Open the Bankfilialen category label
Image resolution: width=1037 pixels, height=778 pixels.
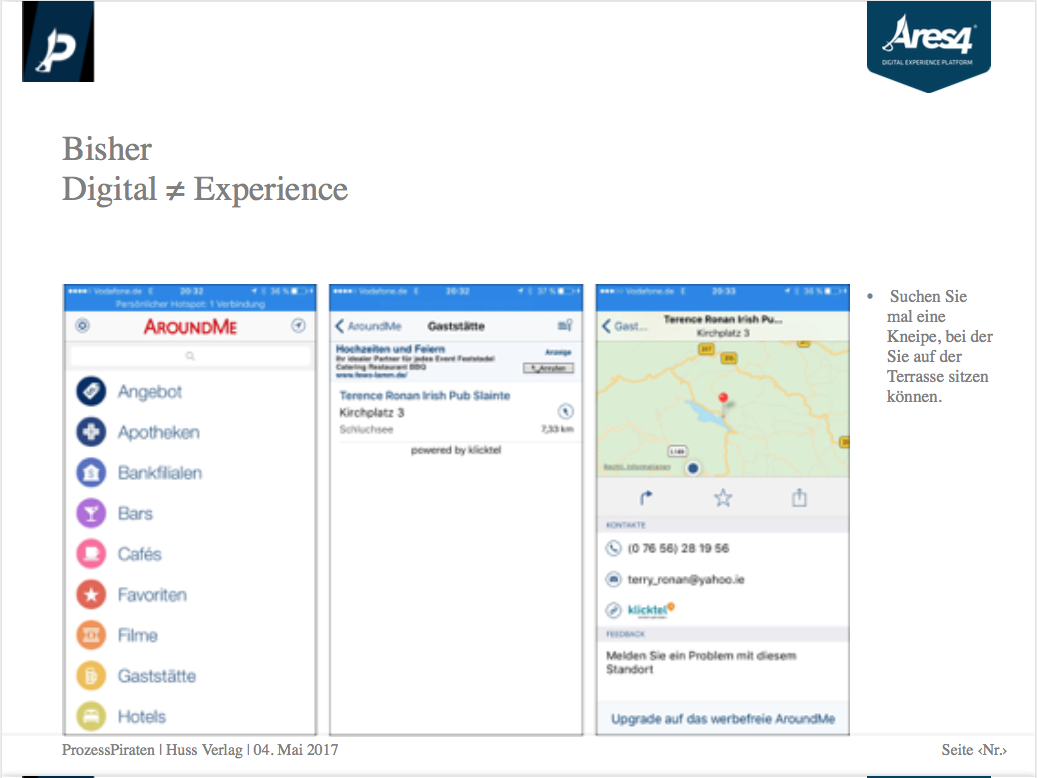click(x=159, y=473)
